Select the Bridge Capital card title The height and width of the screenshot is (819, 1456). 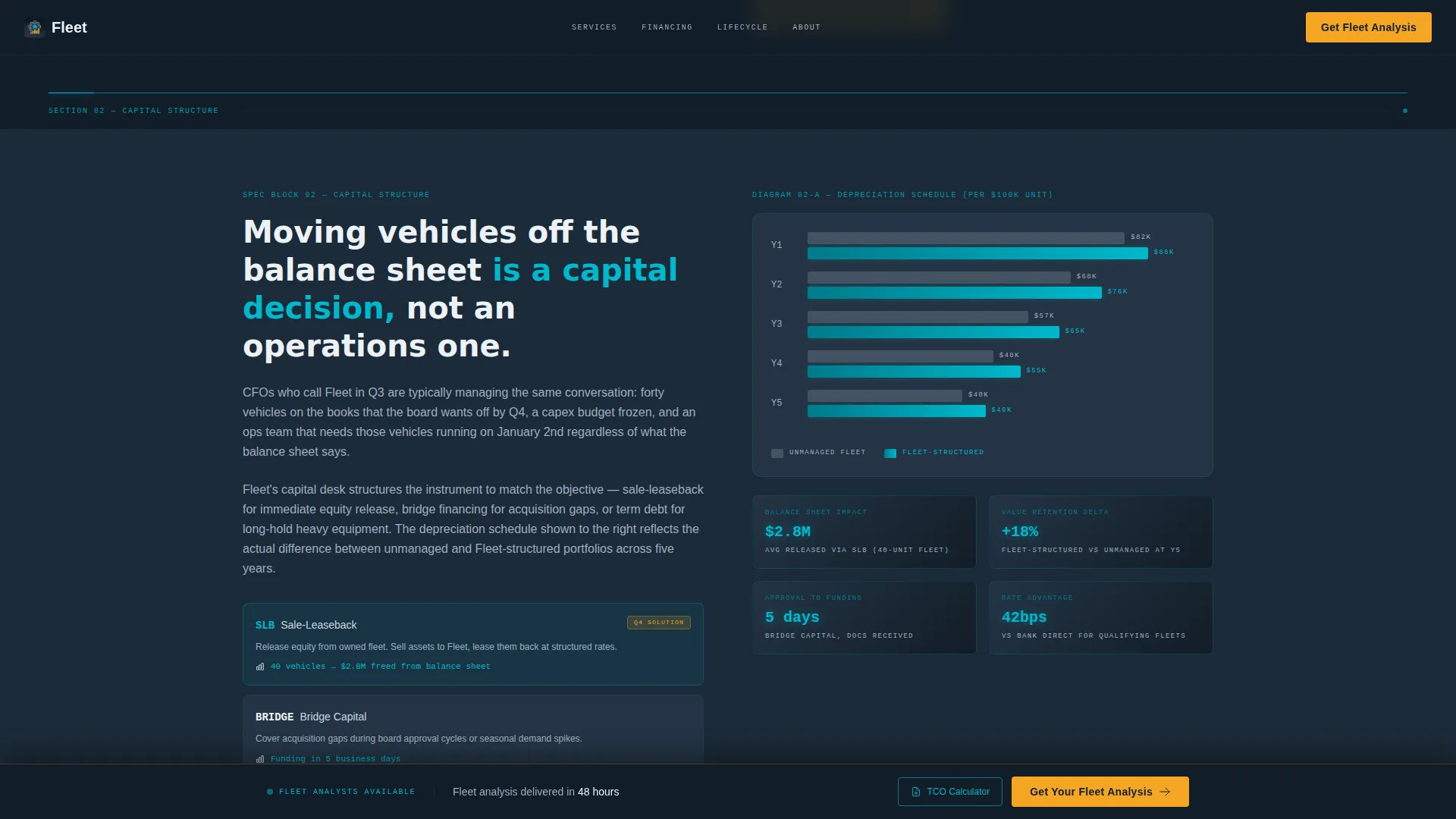333,717
